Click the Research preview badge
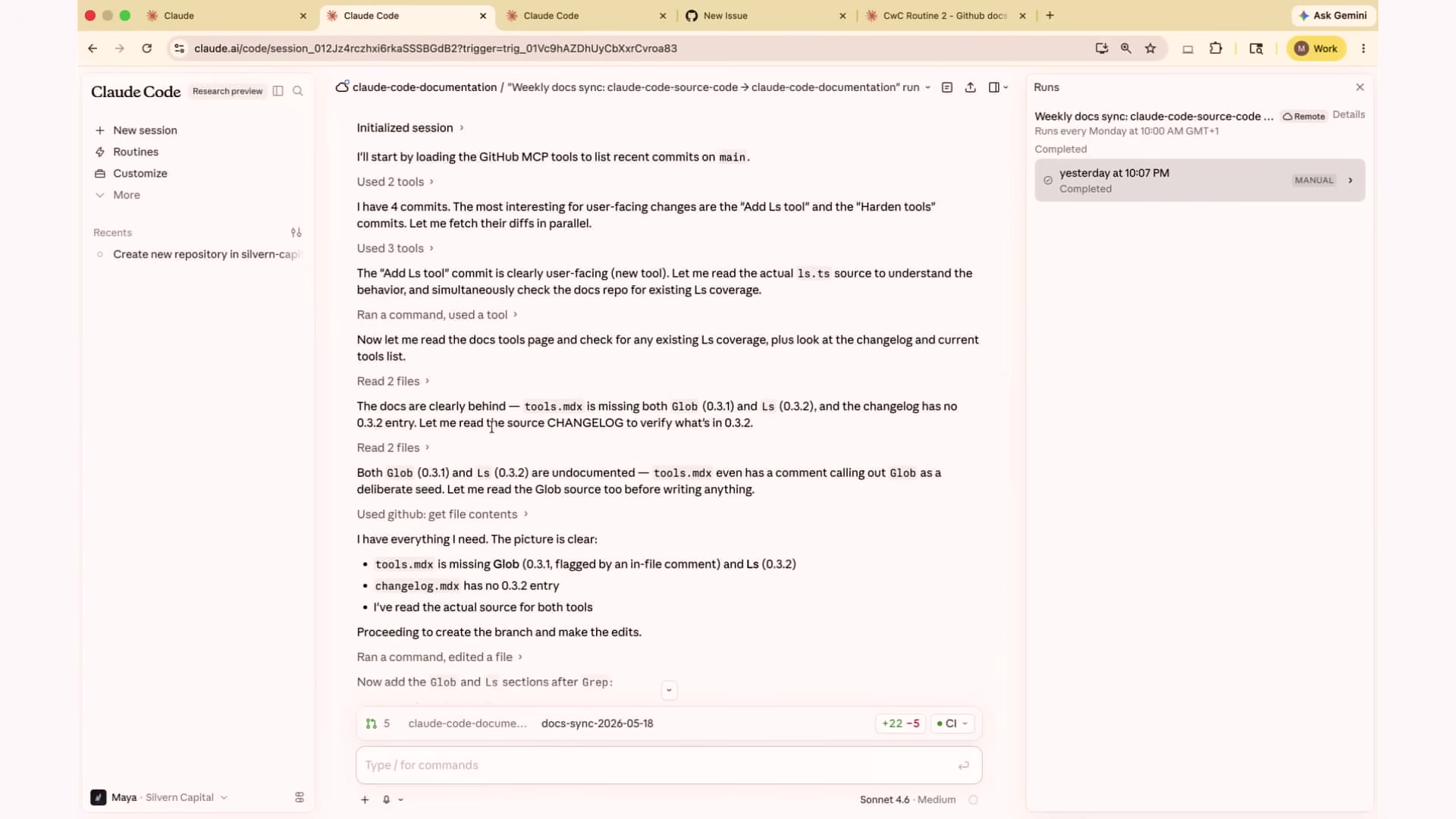1456x819 pixels. (227, 91)
